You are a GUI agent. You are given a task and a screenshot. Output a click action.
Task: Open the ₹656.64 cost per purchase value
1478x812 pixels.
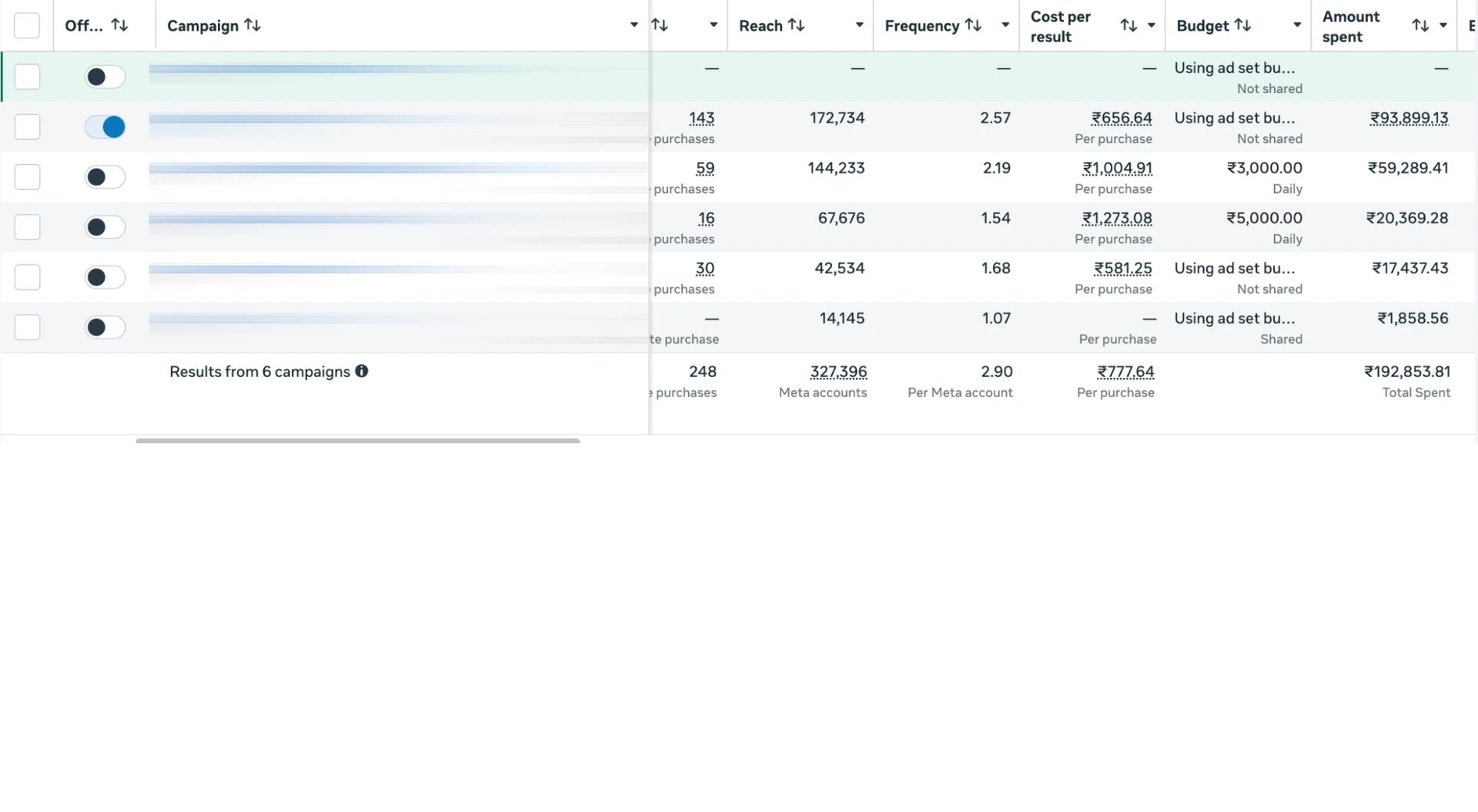pyautogui.click(x=1122, y=119)
